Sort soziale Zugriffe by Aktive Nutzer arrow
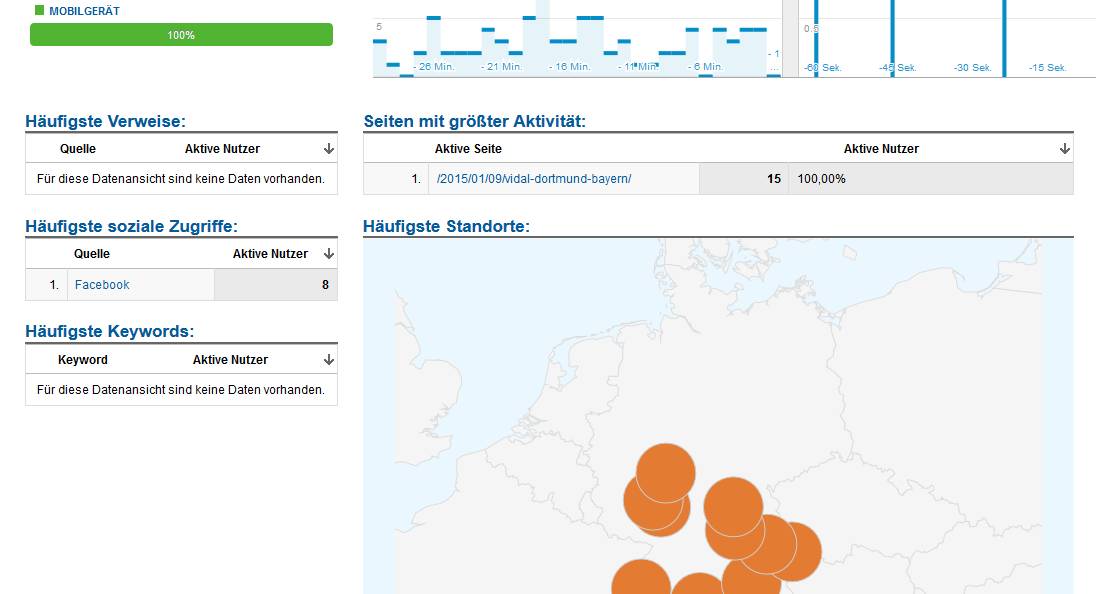The image size is (1096, 594). (329, 254)
